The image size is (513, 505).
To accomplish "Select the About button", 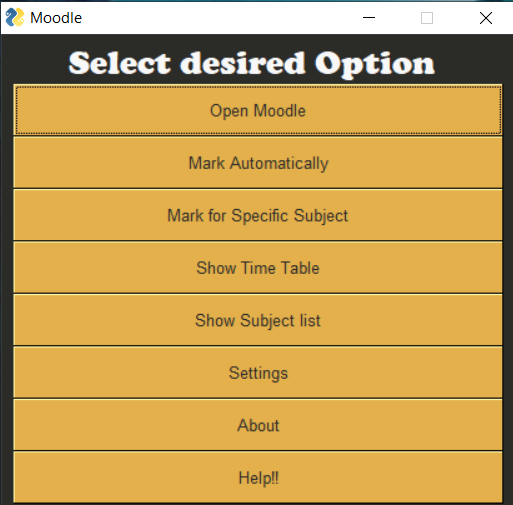I will [x=258, y=425].
